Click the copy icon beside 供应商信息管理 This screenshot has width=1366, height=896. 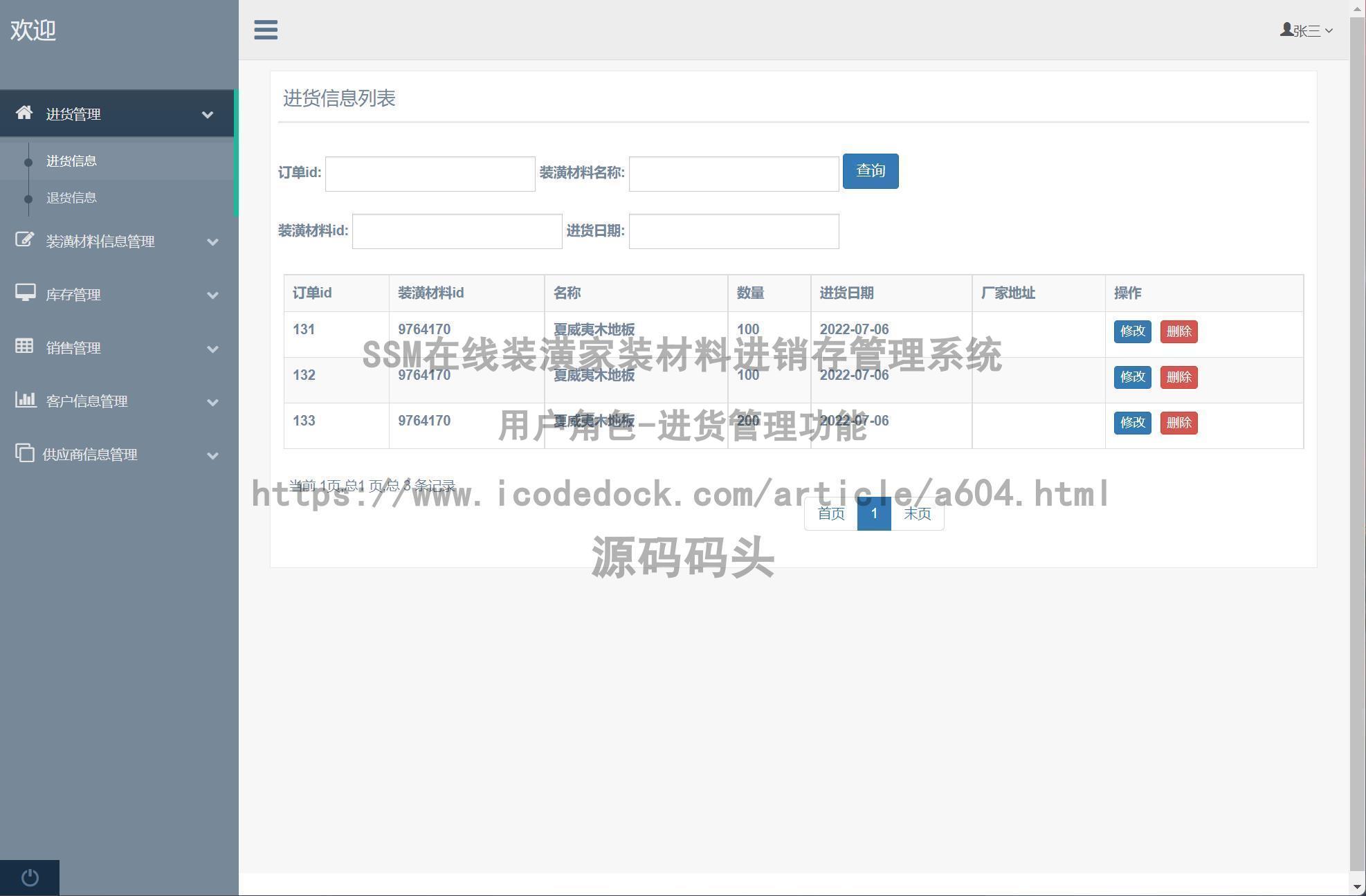pyautogui.click(x=26, y=454)
